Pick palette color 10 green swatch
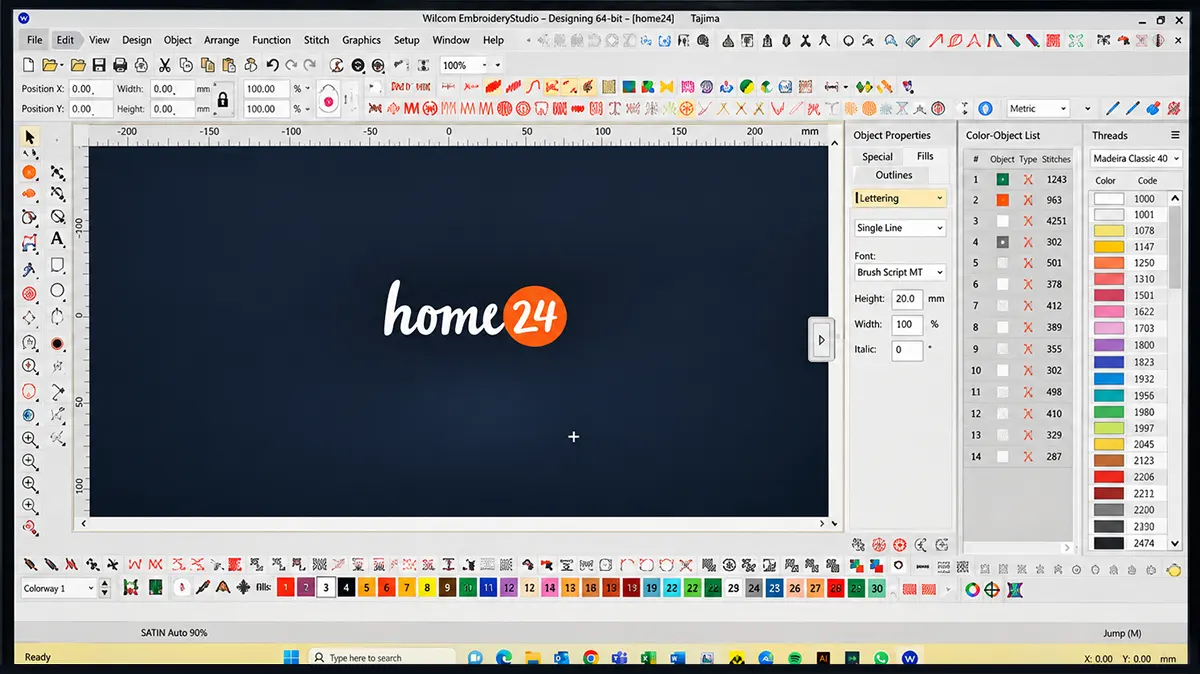 [468, 588]
